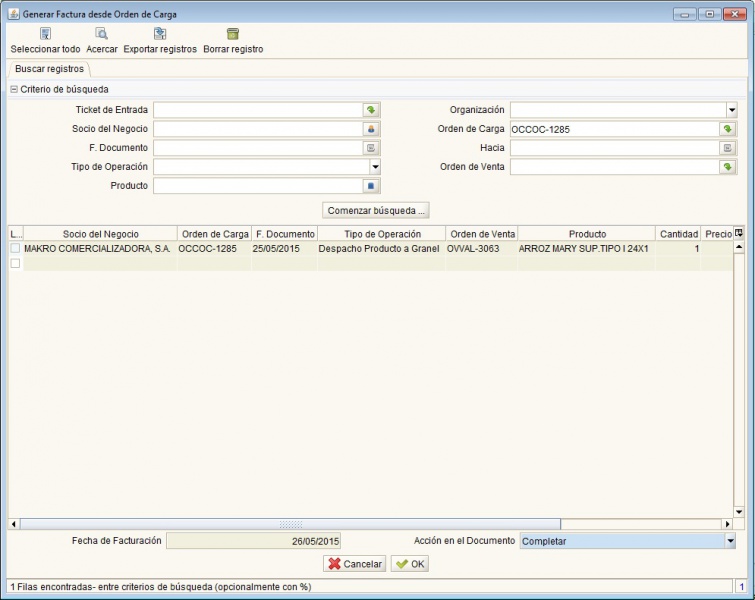This screenshot has width=755, height=600.
Task: Check the MAKRO COMERCIALIZADORA row checkbox
Action: (15, 248)
